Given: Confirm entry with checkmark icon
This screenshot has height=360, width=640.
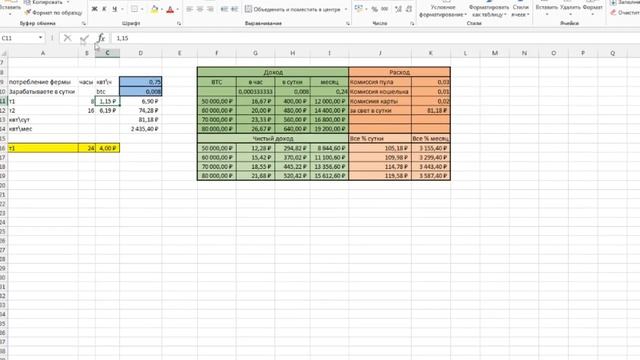Looking at the screenshot, I should coord(84,38).
